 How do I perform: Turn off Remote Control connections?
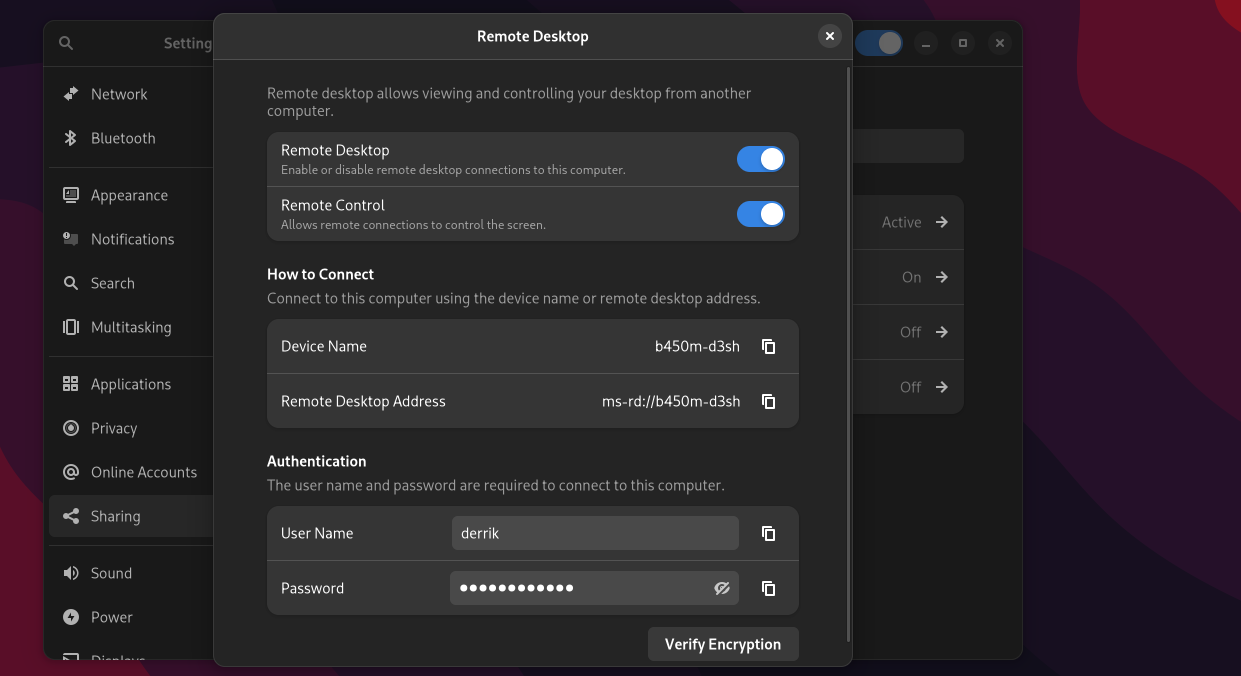pyautogui.click(x=761, y=213)
